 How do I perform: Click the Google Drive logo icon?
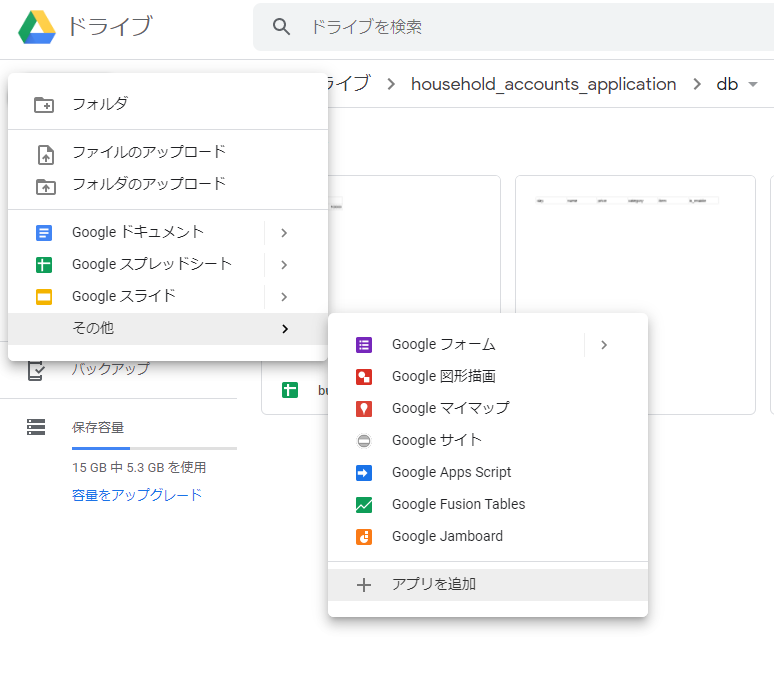(37, 27)
